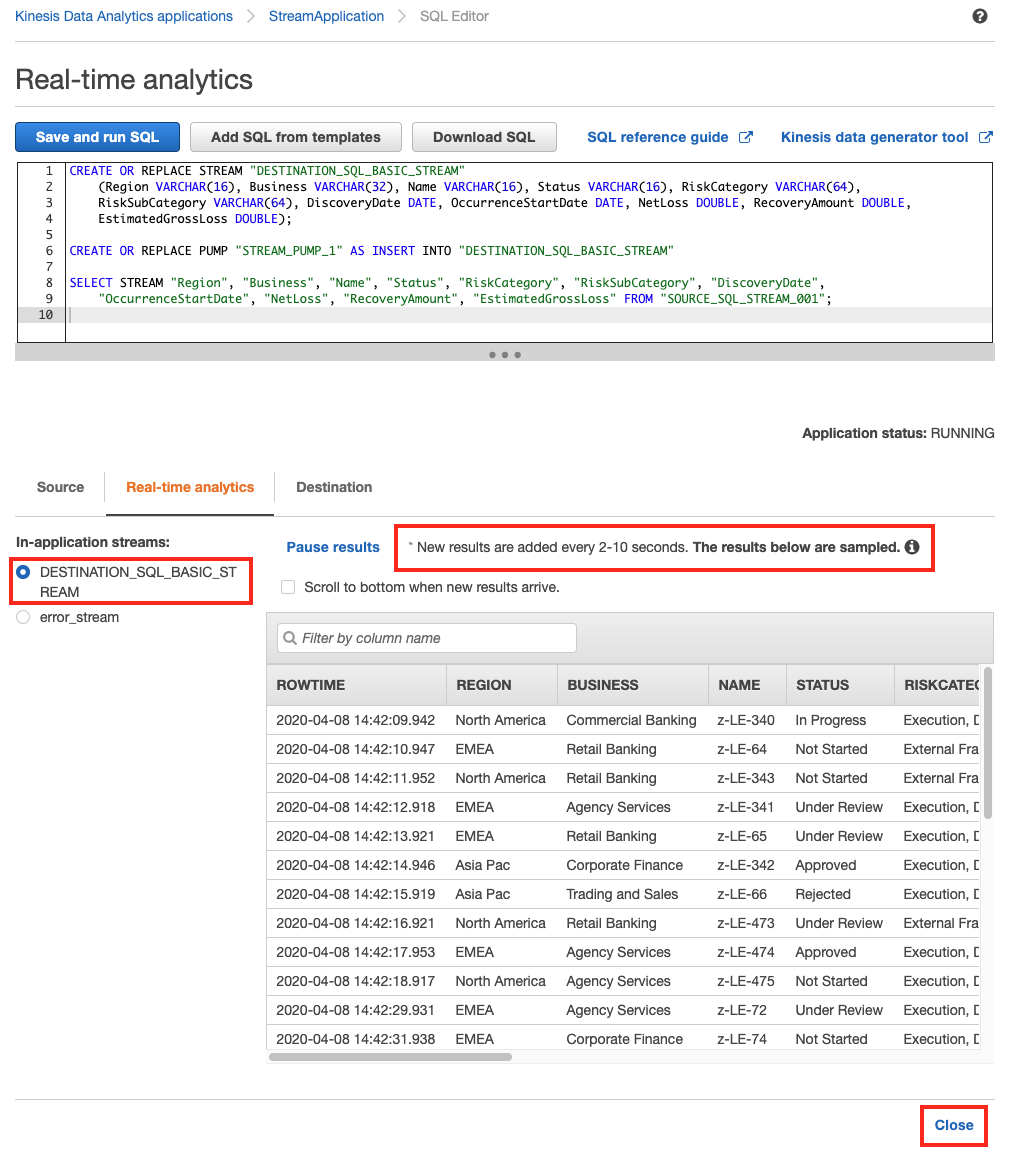Image resolution: width=1013 pixels, height=1157 pixels.
Task: Open the Kinesis data generator tool external link icon
Action: (x=984, y=136)
